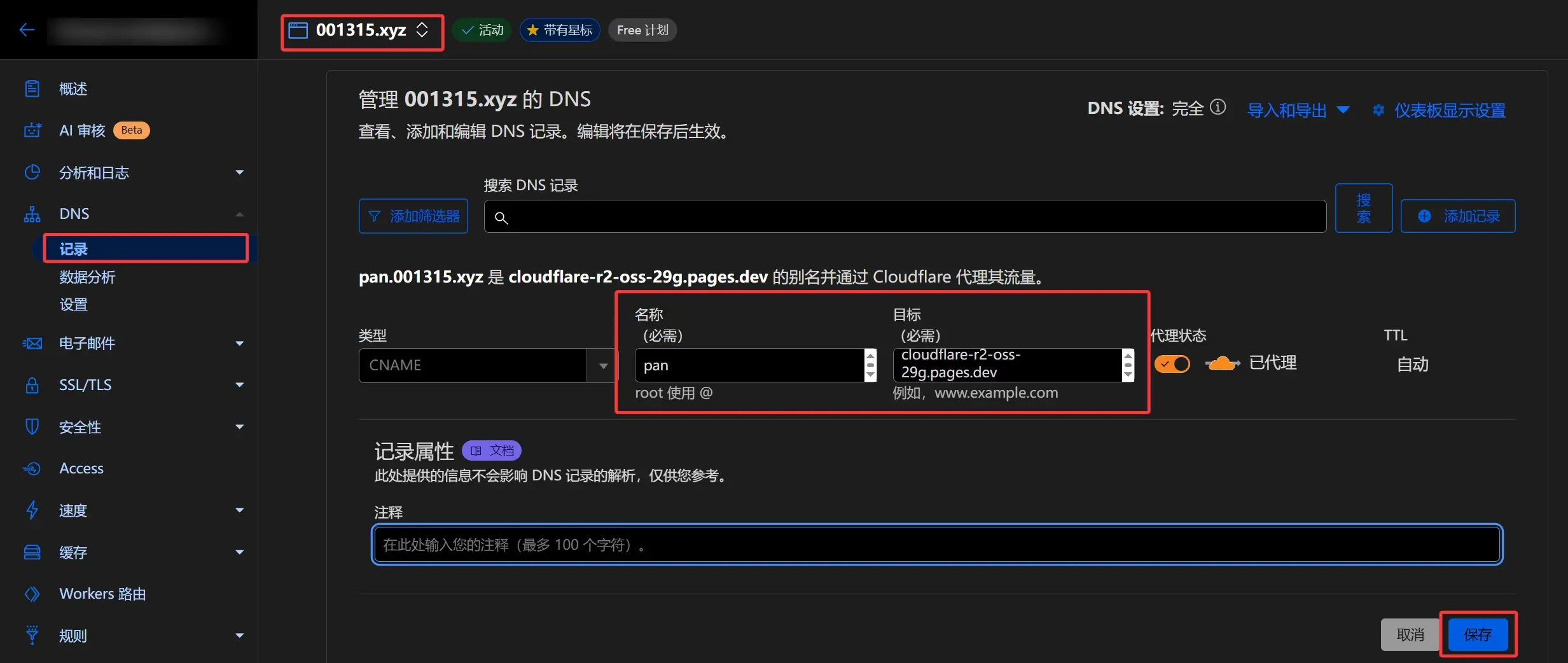Select the SSL/TLS lock icon
The width and height of the screenshot is (1568, 663).
(x=32, y=385)
